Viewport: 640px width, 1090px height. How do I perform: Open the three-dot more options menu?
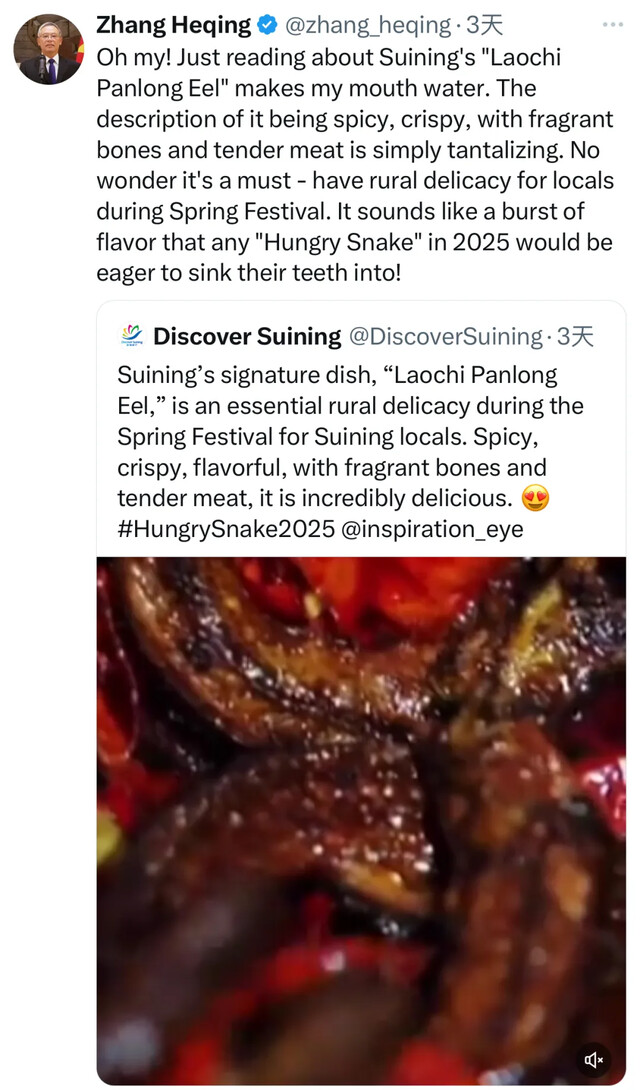coord(612,24)
